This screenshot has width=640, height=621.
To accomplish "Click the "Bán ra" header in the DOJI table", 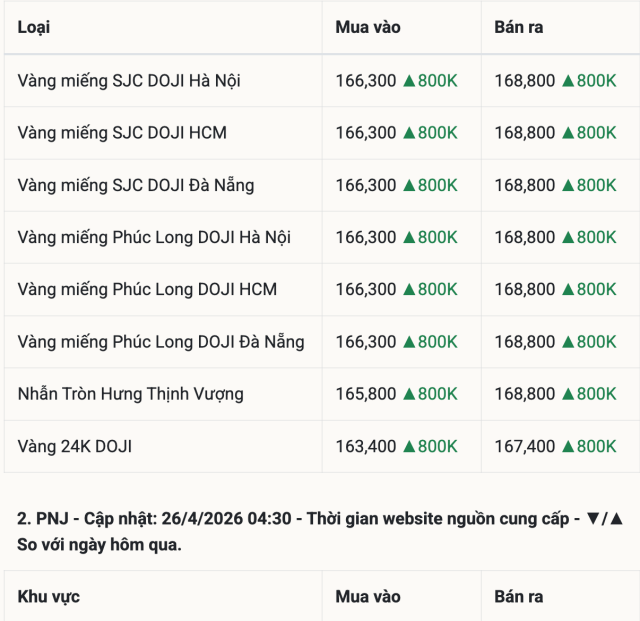I will pyautogui.click(x=519, y=27).
